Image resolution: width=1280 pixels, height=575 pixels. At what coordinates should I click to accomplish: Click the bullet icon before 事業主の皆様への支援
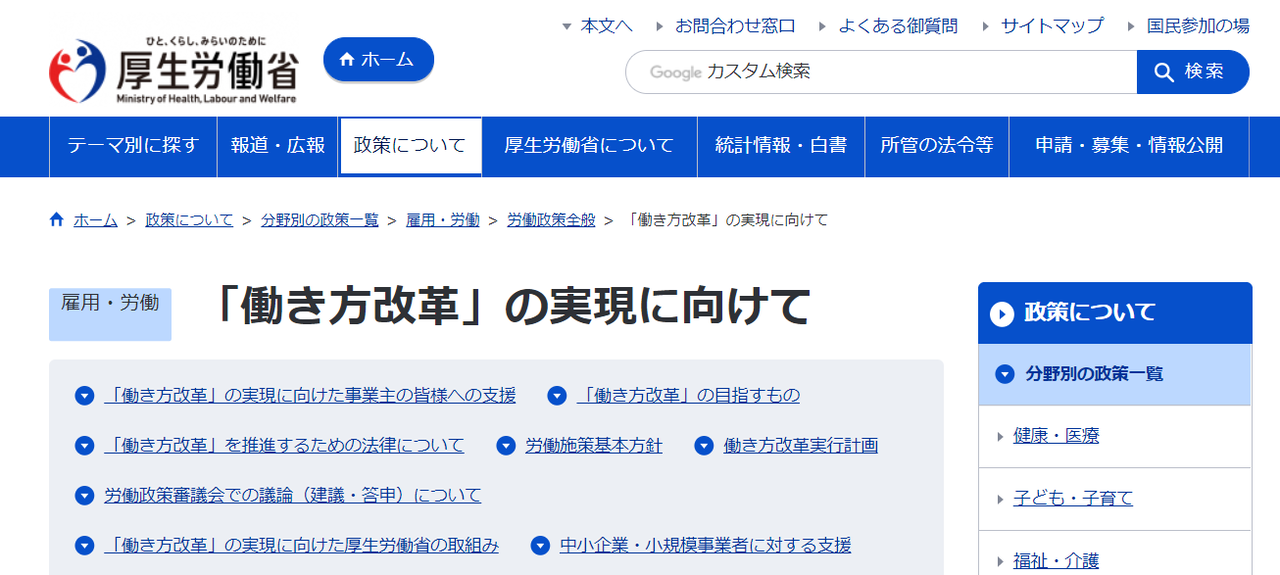[84, 396]
